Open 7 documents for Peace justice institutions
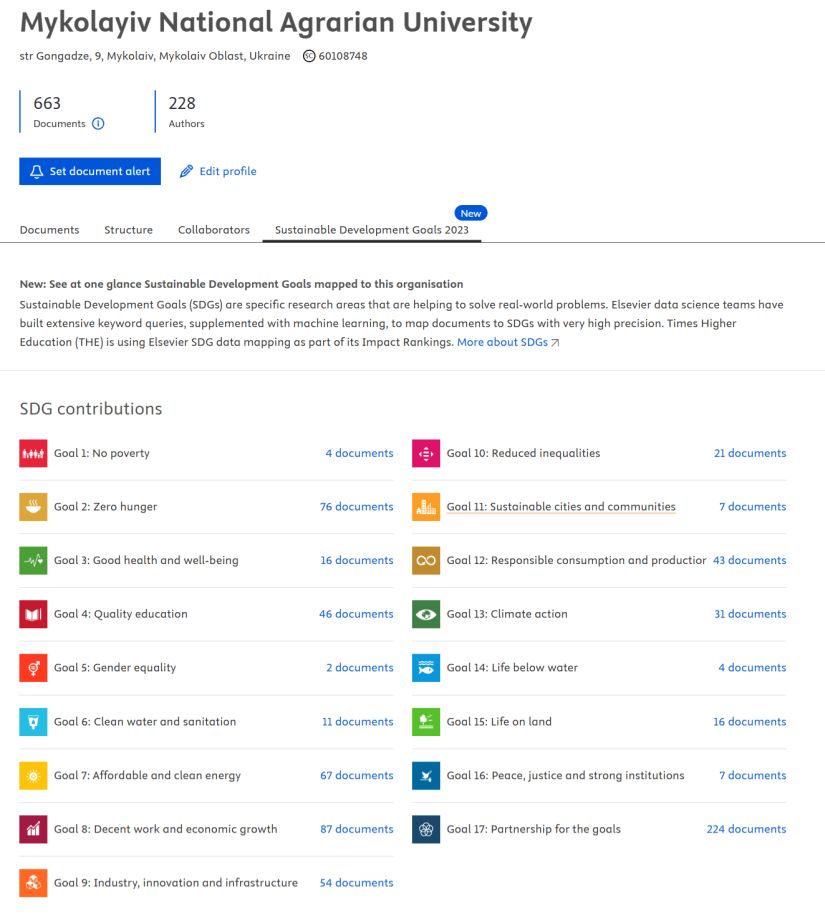The width and height of the screenshot is (825, 920). [752, 775]
